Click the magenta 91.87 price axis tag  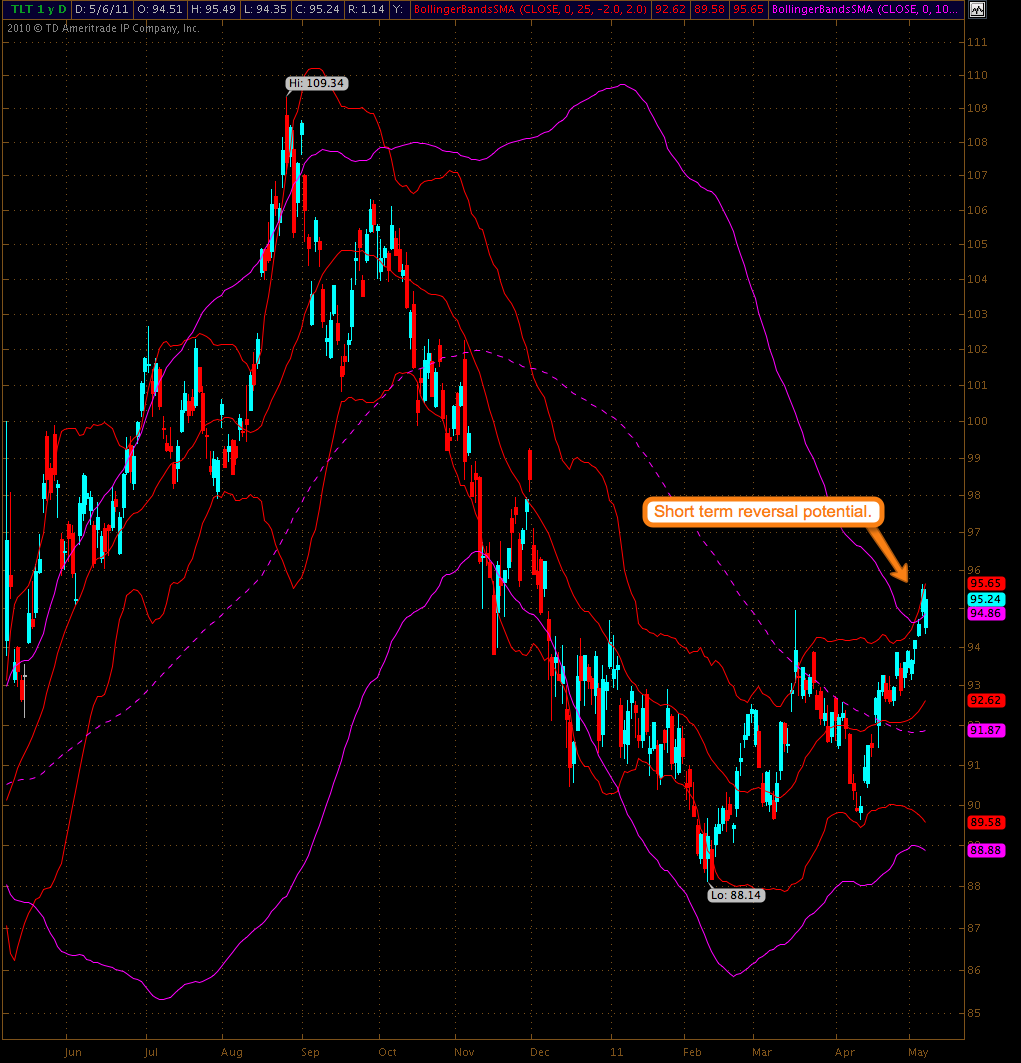pyautogui.click(x=986, y=731)
